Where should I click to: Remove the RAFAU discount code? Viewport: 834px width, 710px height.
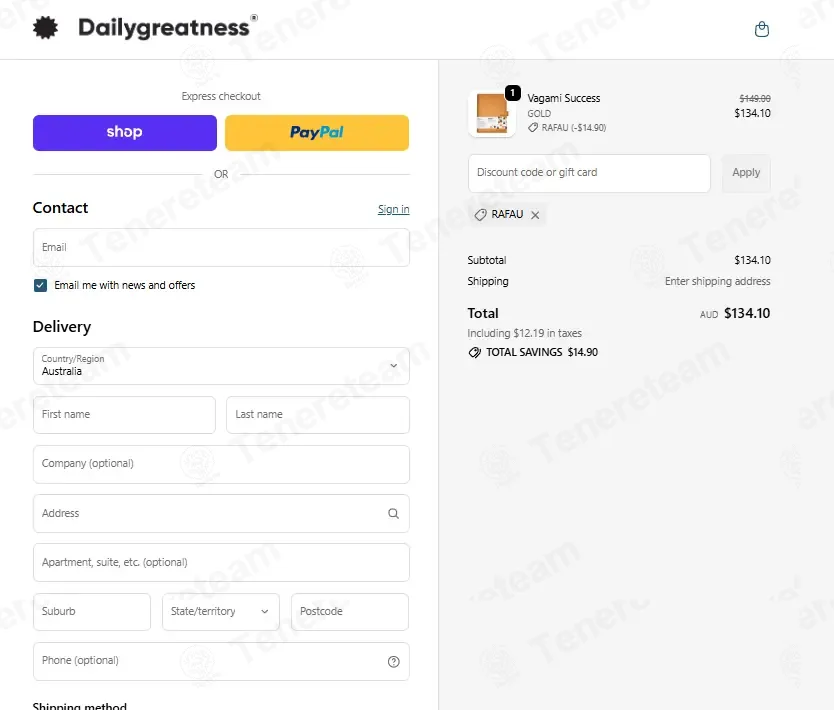535,215
